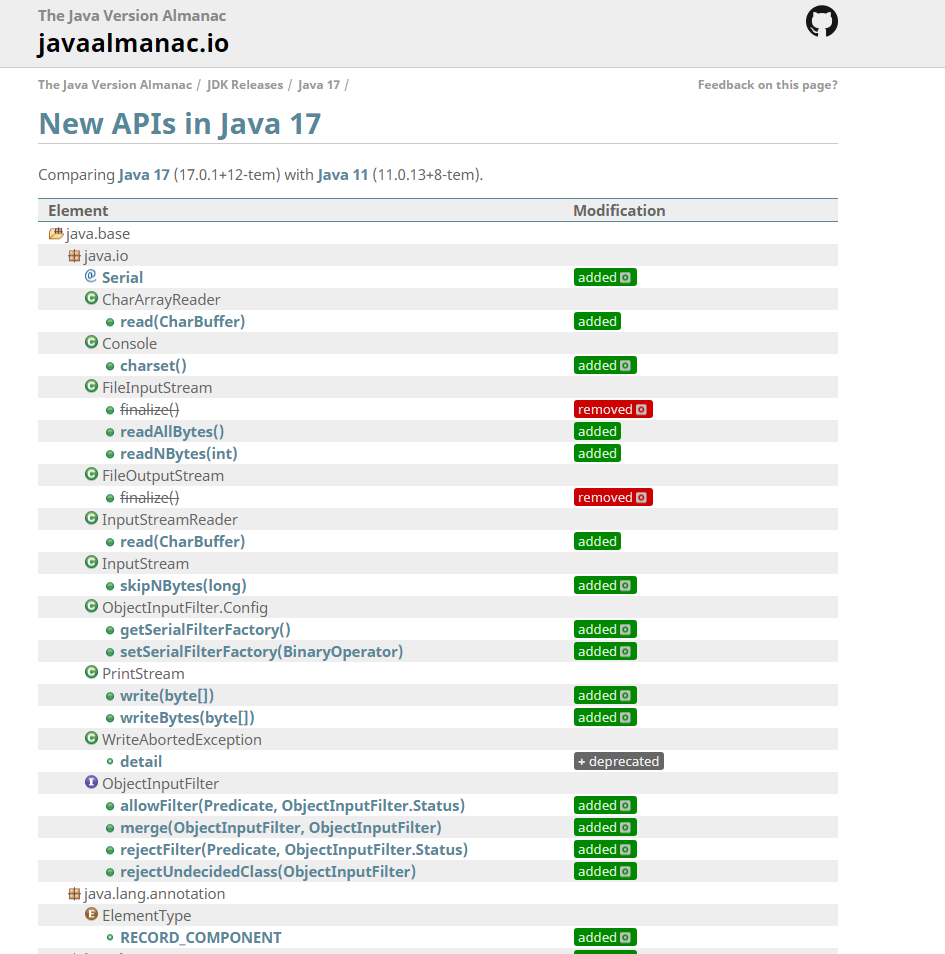Click the added badge for RECORD_COMPONENT

tap(605, 937)
